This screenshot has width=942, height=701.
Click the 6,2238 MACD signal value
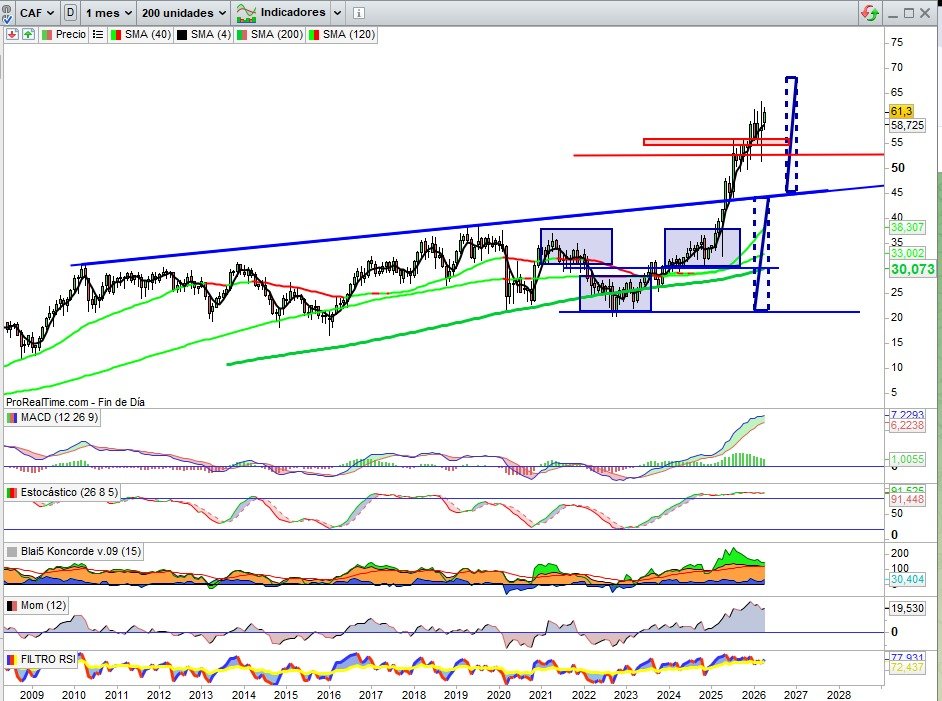tap(907, 425)
